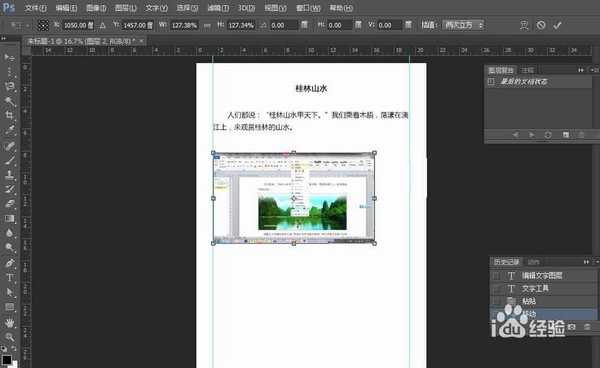This screenshot has width=600, height=368.
Task: Click the foreground color swatch
Action: pos(6,360)
